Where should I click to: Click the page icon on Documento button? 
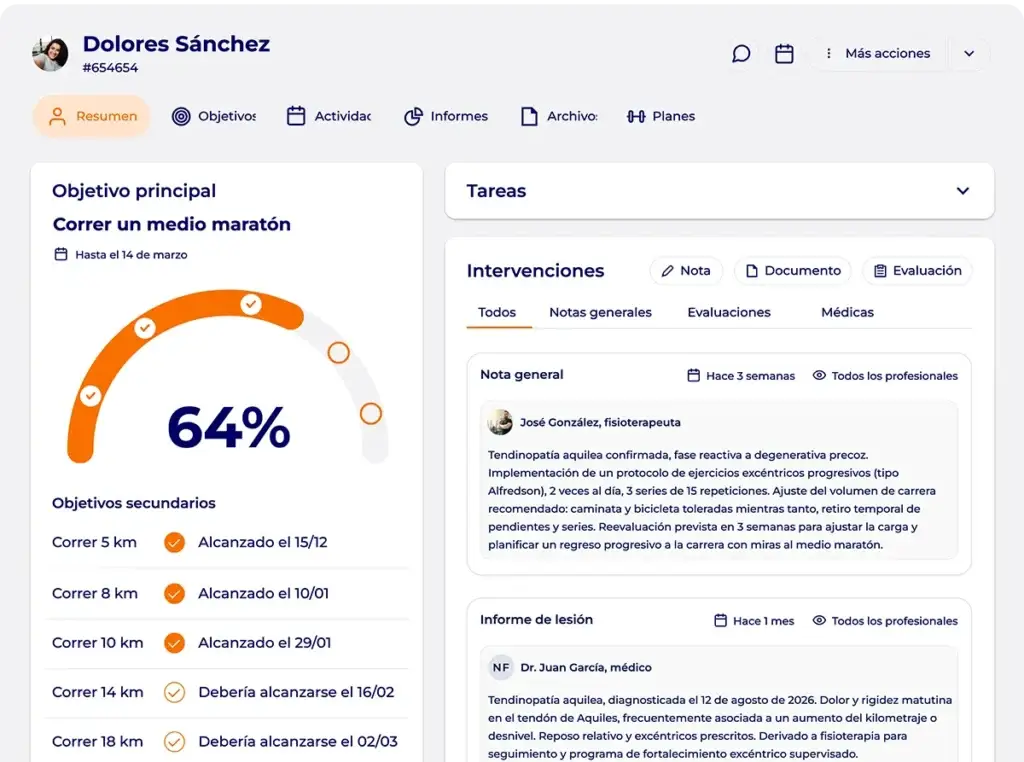point(752,271)
